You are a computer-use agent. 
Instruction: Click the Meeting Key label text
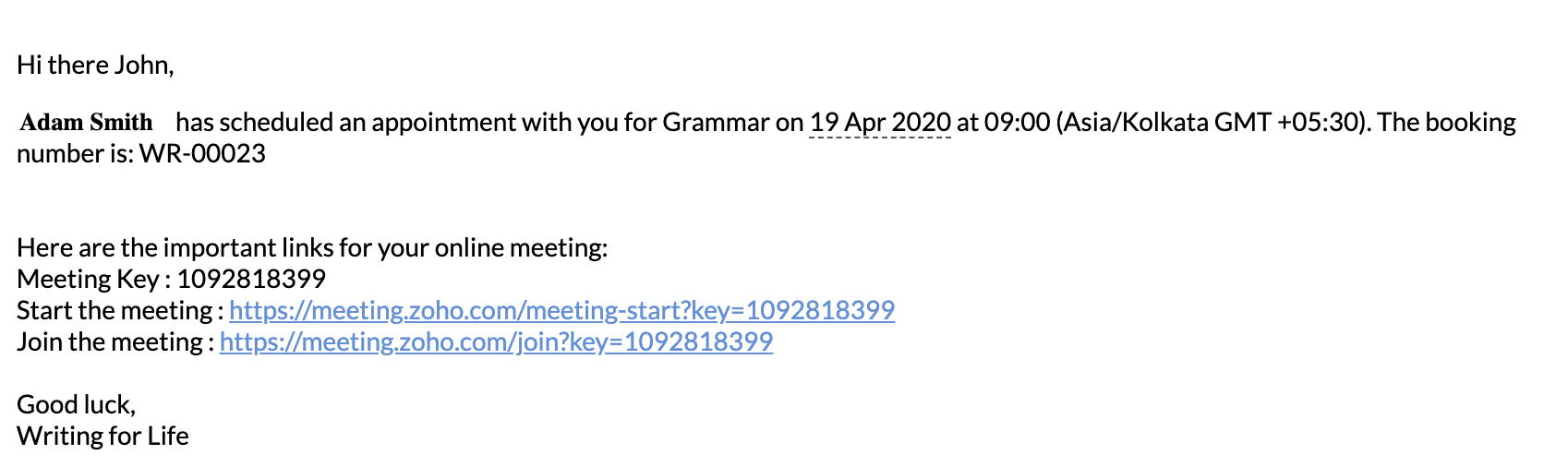coord(88,279)
